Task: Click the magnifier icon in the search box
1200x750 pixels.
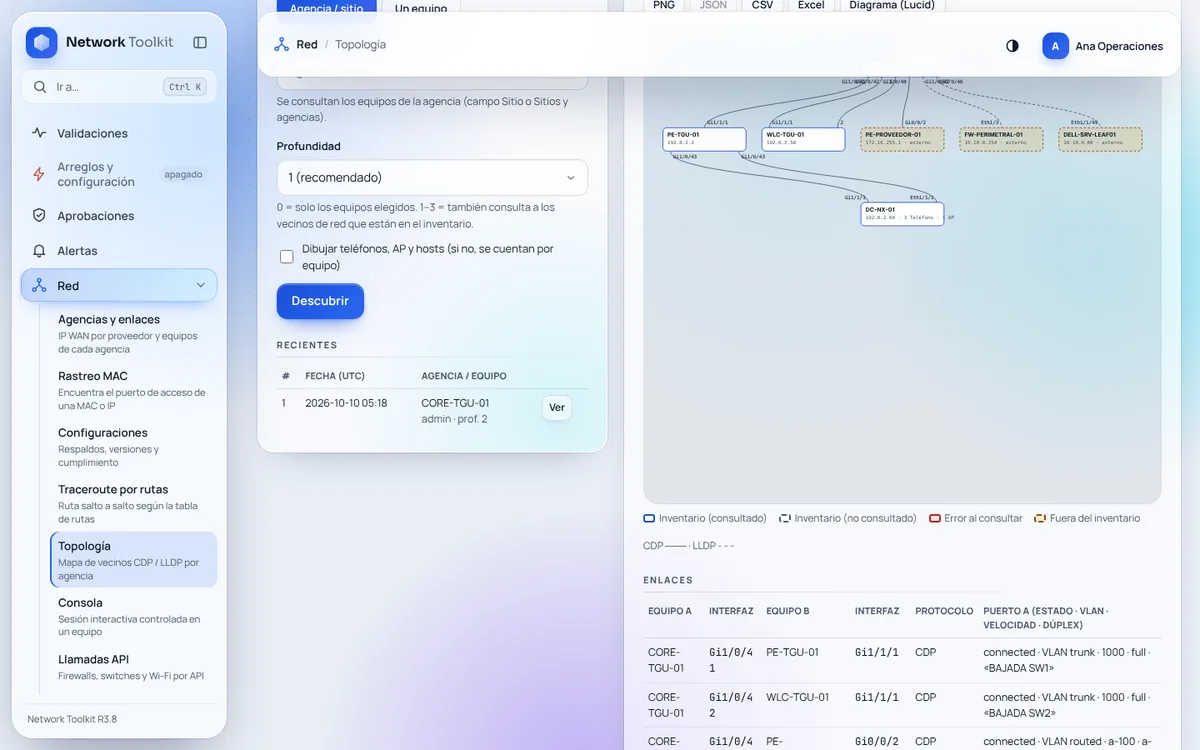Action: 40,87
